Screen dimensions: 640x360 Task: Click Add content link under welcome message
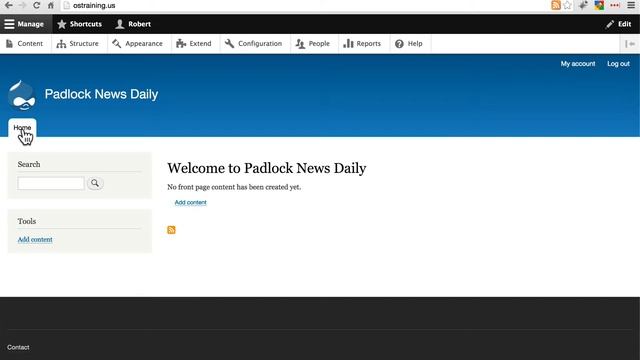point(191,202)
